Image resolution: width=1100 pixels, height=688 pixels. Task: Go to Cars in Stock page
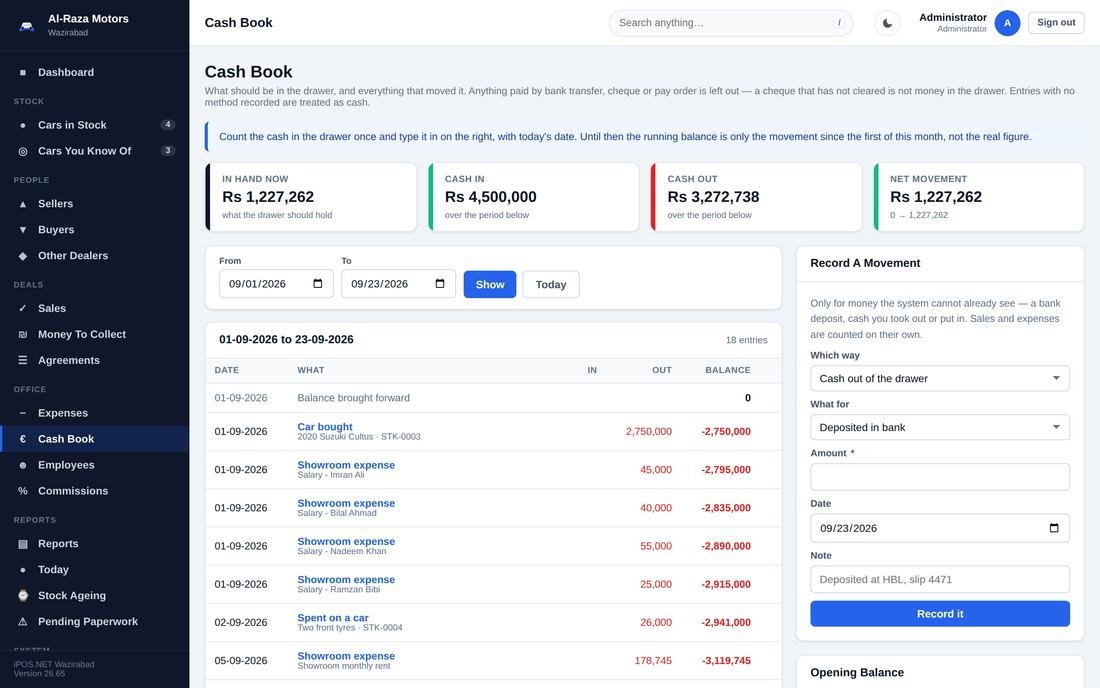95,125
